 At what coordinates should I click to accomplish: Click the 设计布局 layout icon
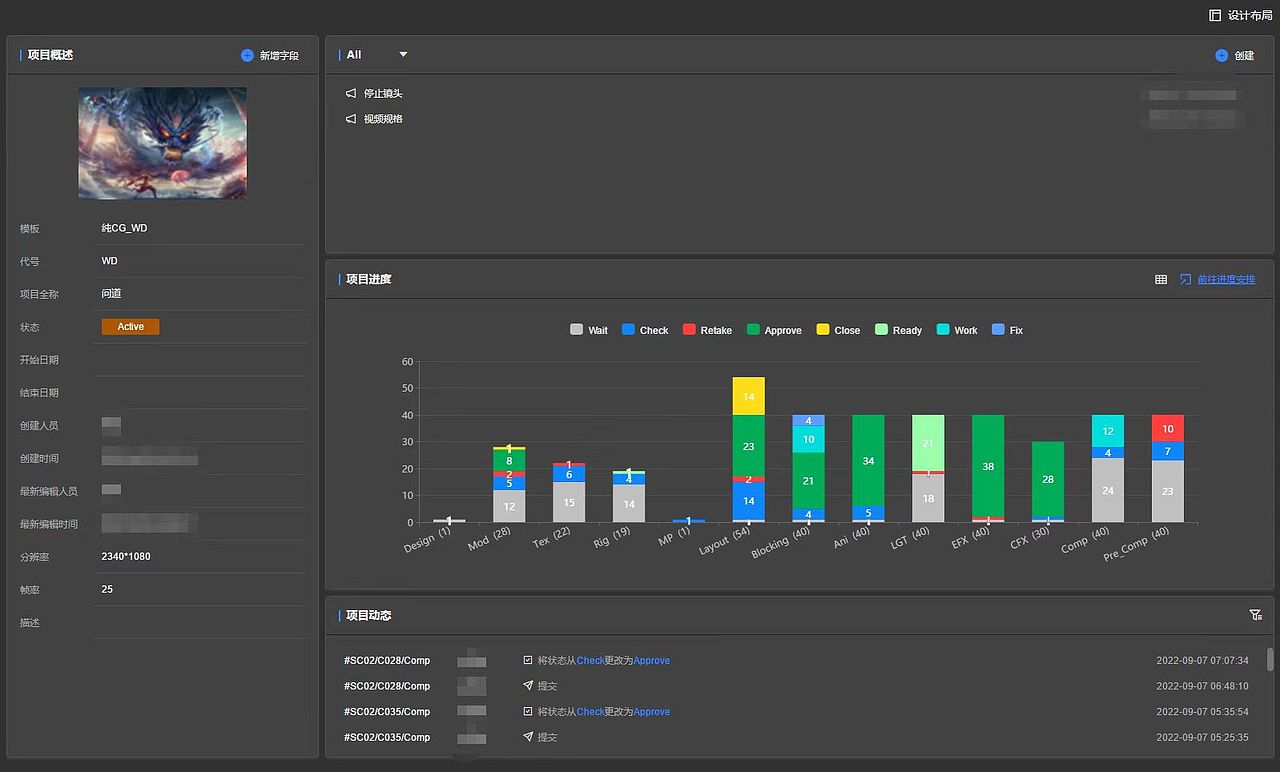[1215, 15]
